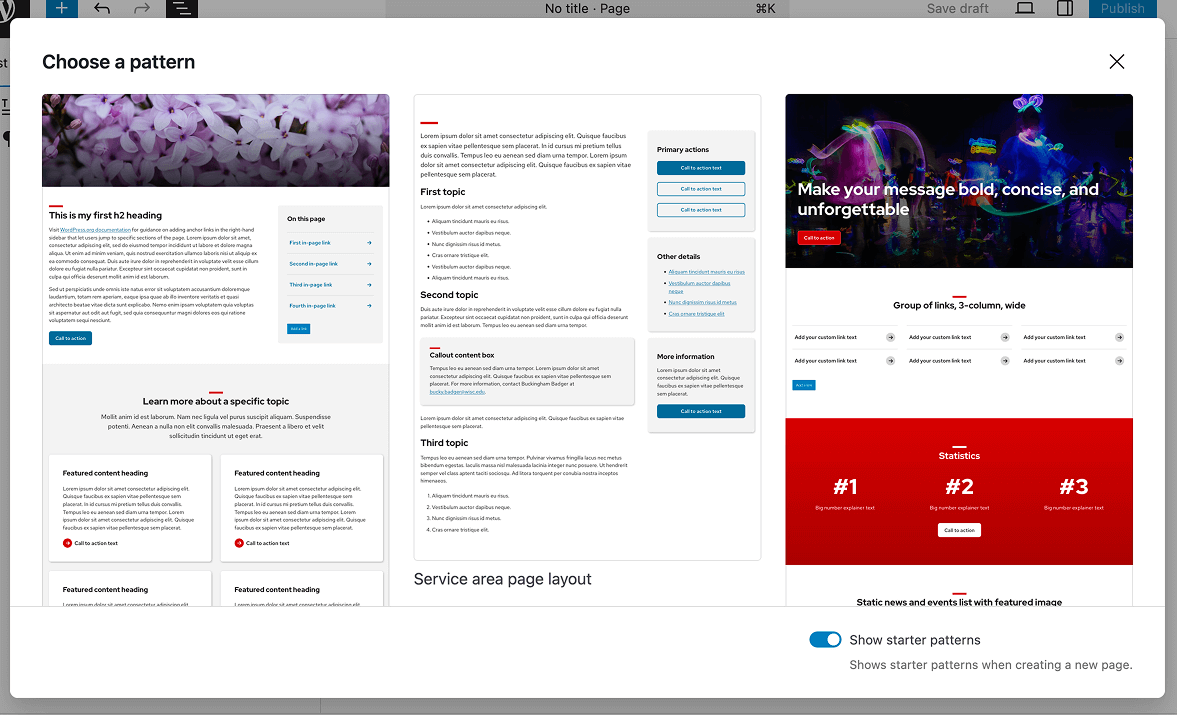Click the Choose a pattern heading

point(118,62)
